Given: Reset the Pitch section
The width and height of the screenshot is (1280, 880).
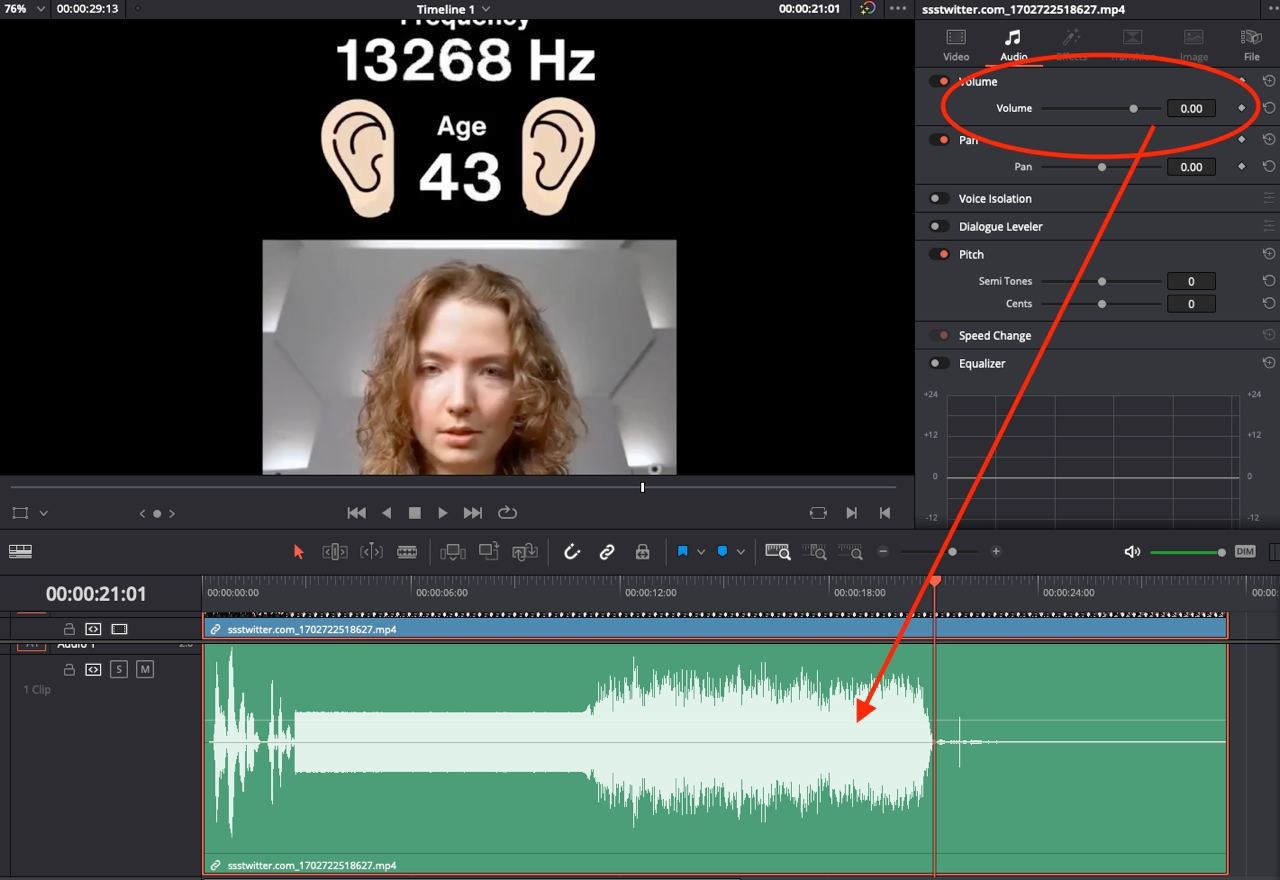Looking at the screenshot, I should 1268,254.
